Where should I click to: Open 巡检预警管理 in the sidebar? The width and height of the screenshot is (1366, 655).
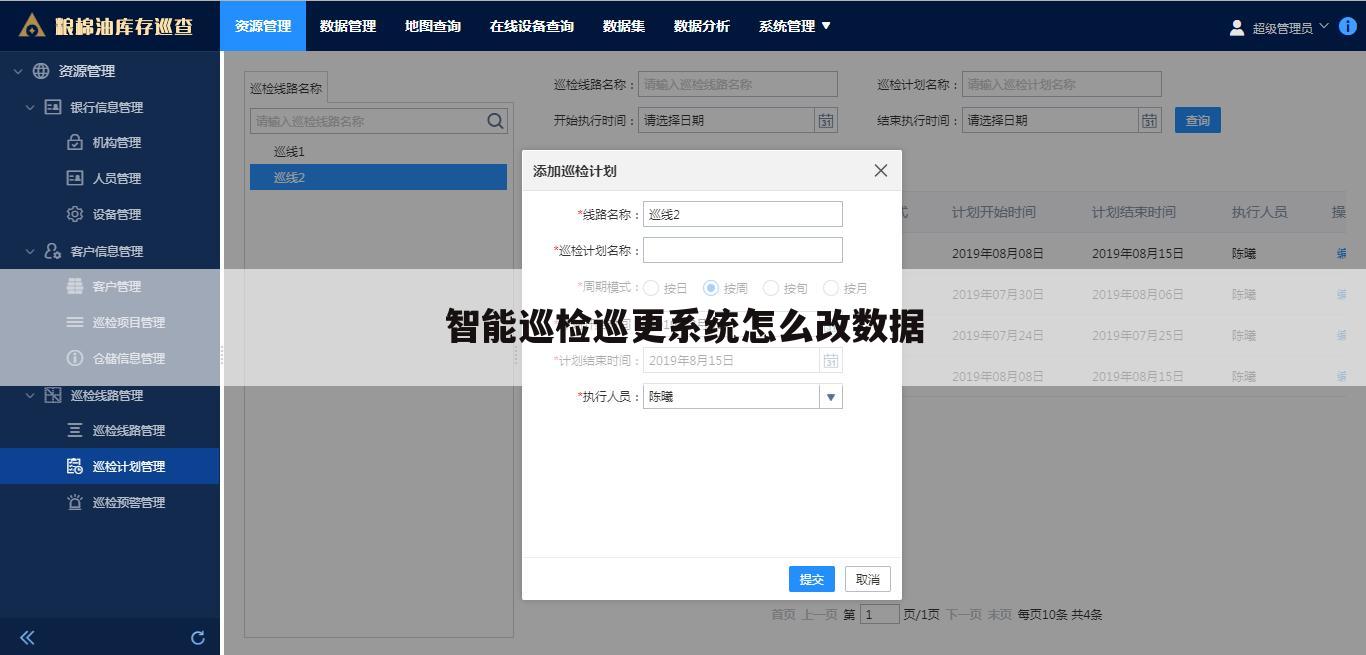(129, 503)
